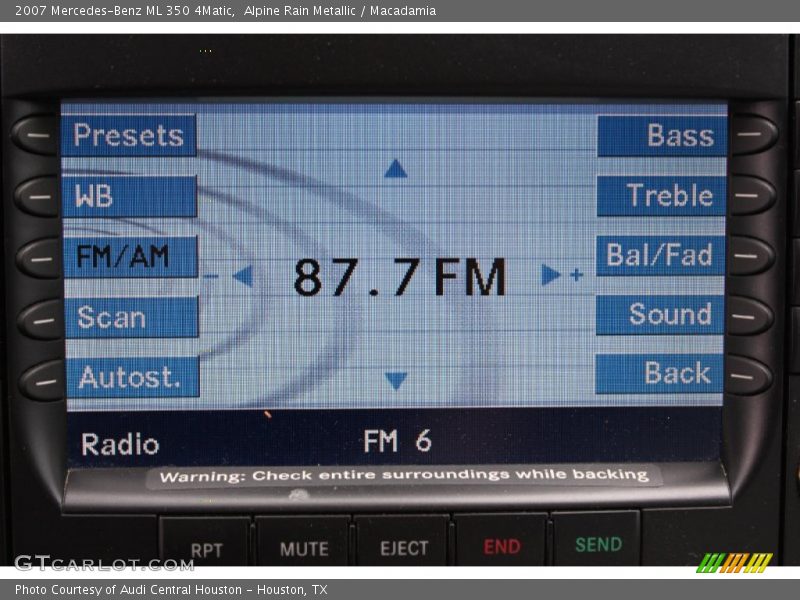
Task: Go Back using the on-screen option
Action: (660, 374)
